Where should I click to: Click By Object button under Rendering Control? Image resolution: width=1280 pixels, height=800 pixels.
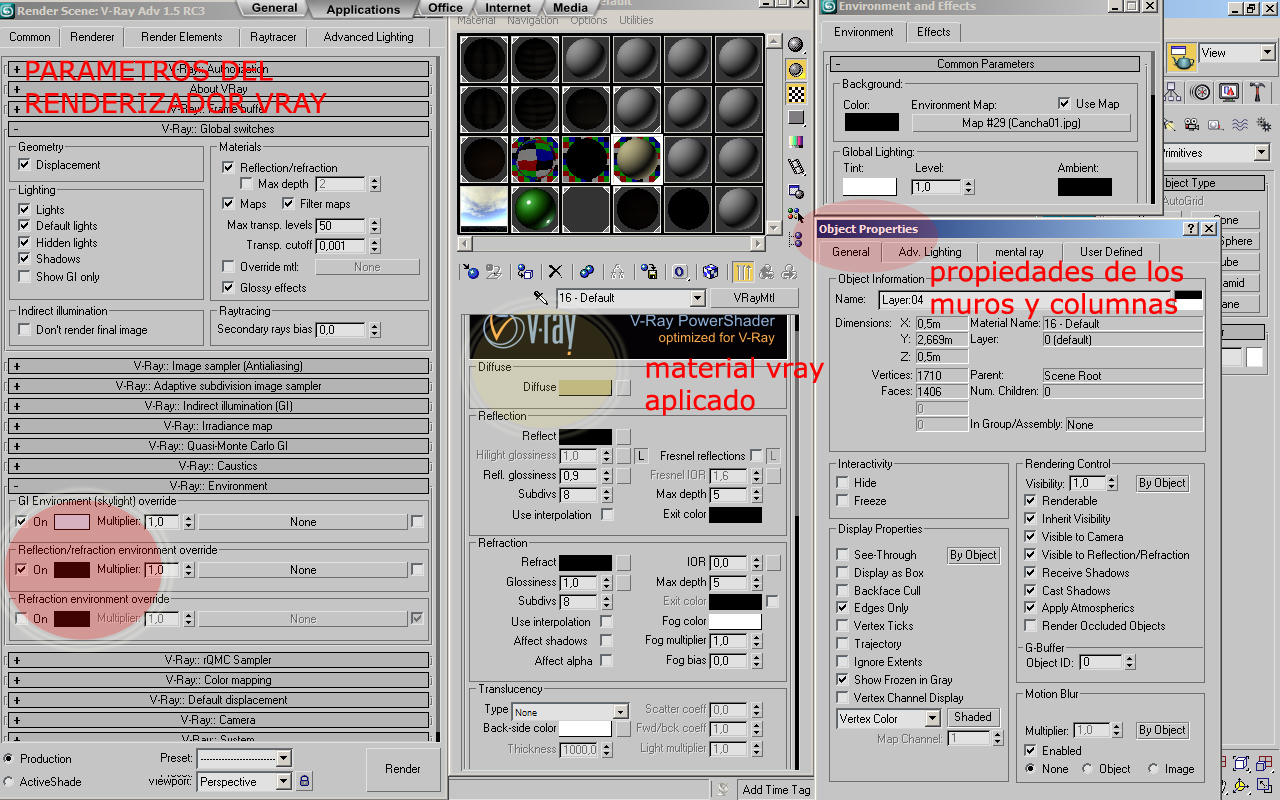coord(1162,483)
